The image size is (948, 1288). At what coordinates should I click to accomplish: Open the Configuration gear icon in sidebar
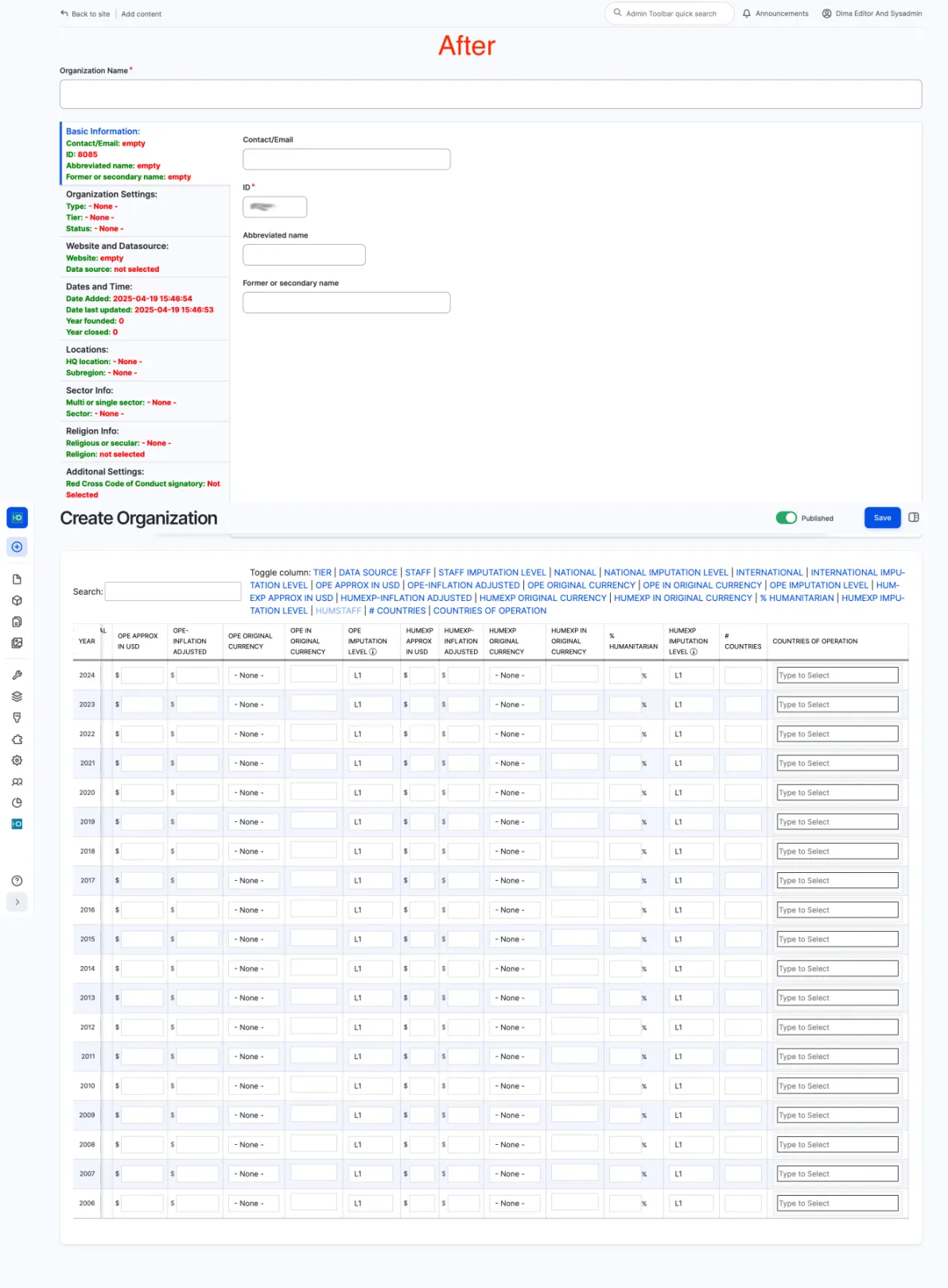17,760
